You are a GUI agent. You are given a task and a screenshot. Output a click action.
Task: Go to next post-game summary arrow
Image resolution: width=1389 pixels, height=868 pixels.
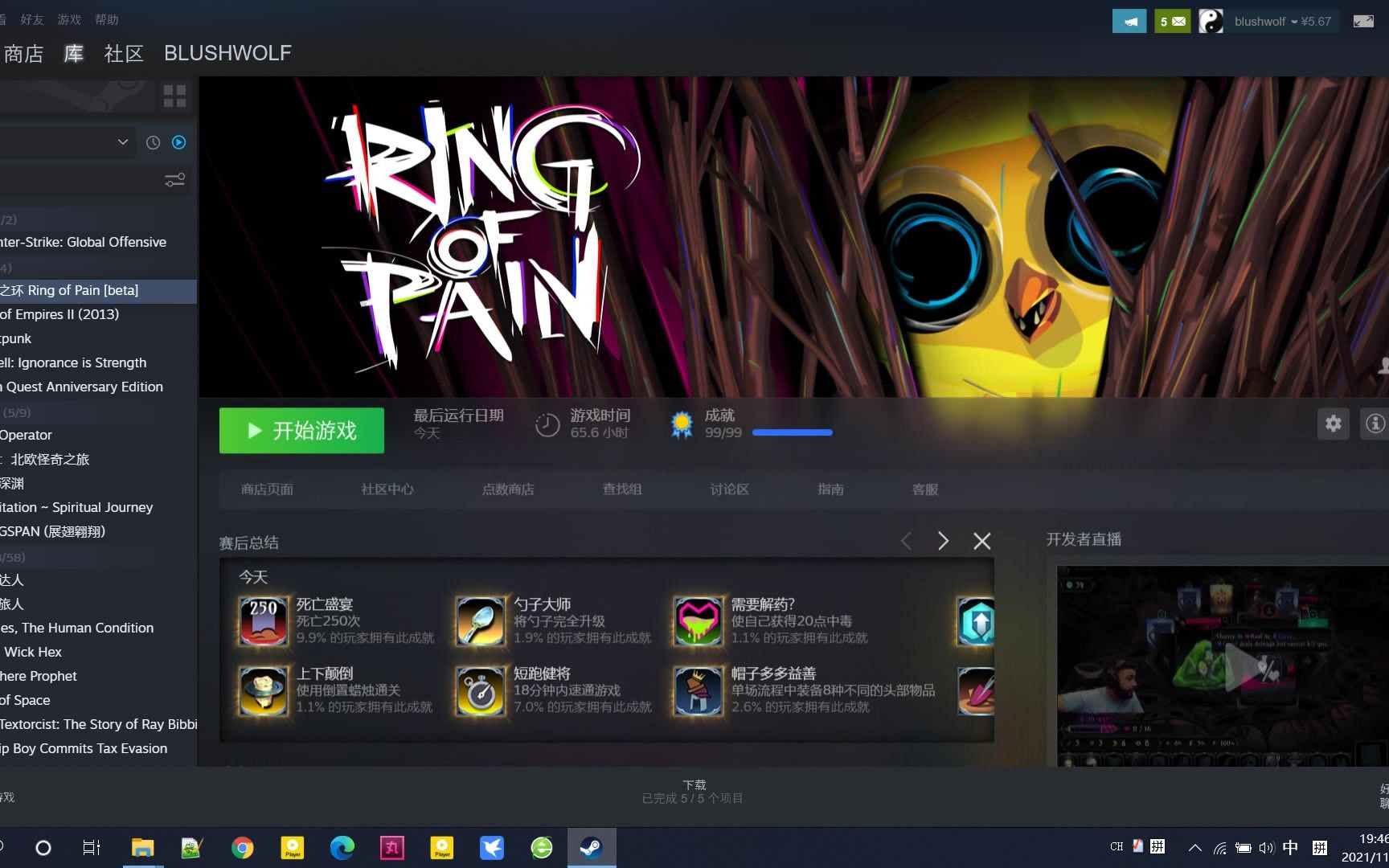coord(943,541)
